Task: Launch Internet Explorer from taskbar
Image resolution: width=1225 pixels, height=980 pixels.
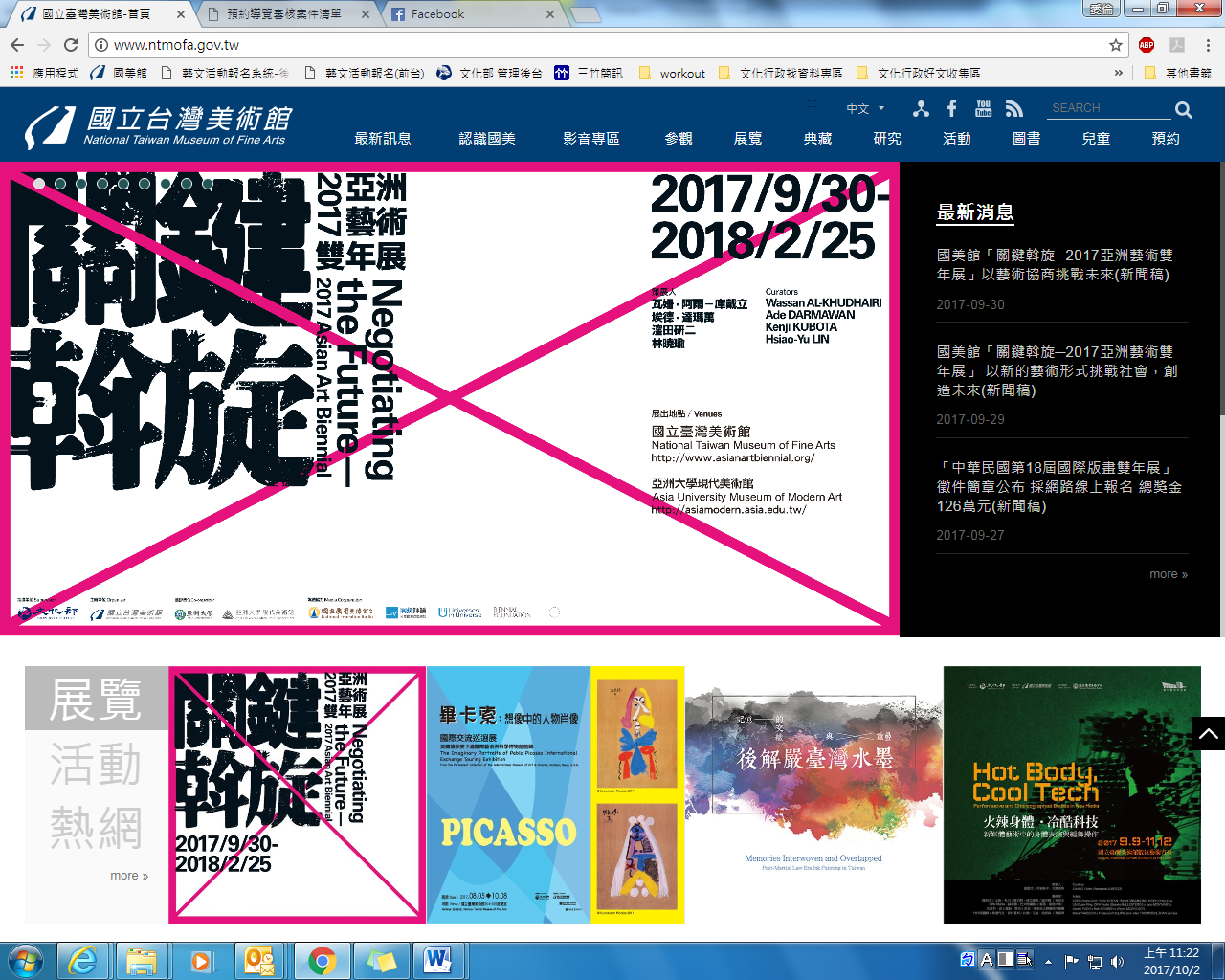Action: (84, 960)
